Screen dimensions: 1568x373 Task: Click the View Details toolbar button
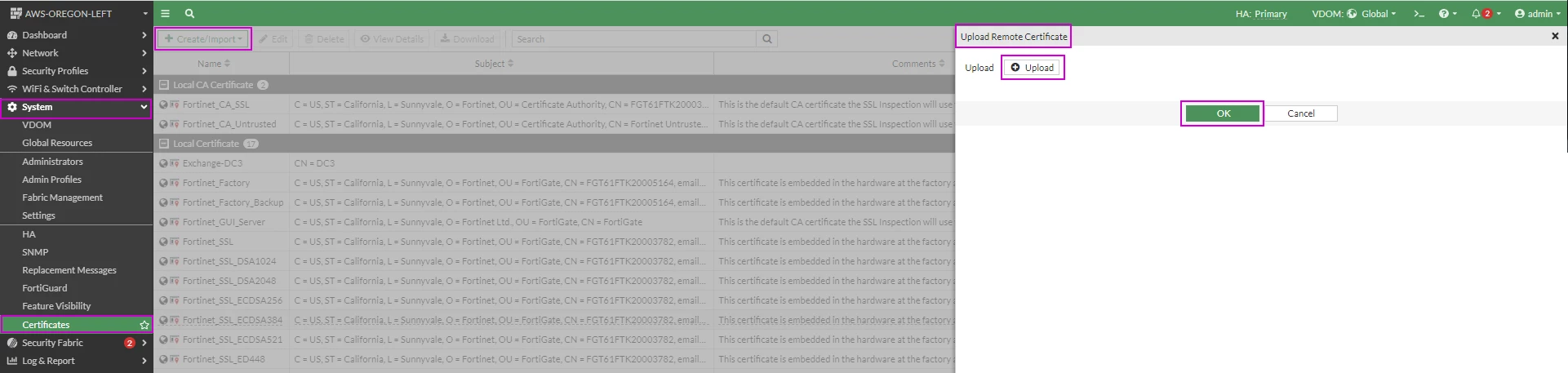392,38
